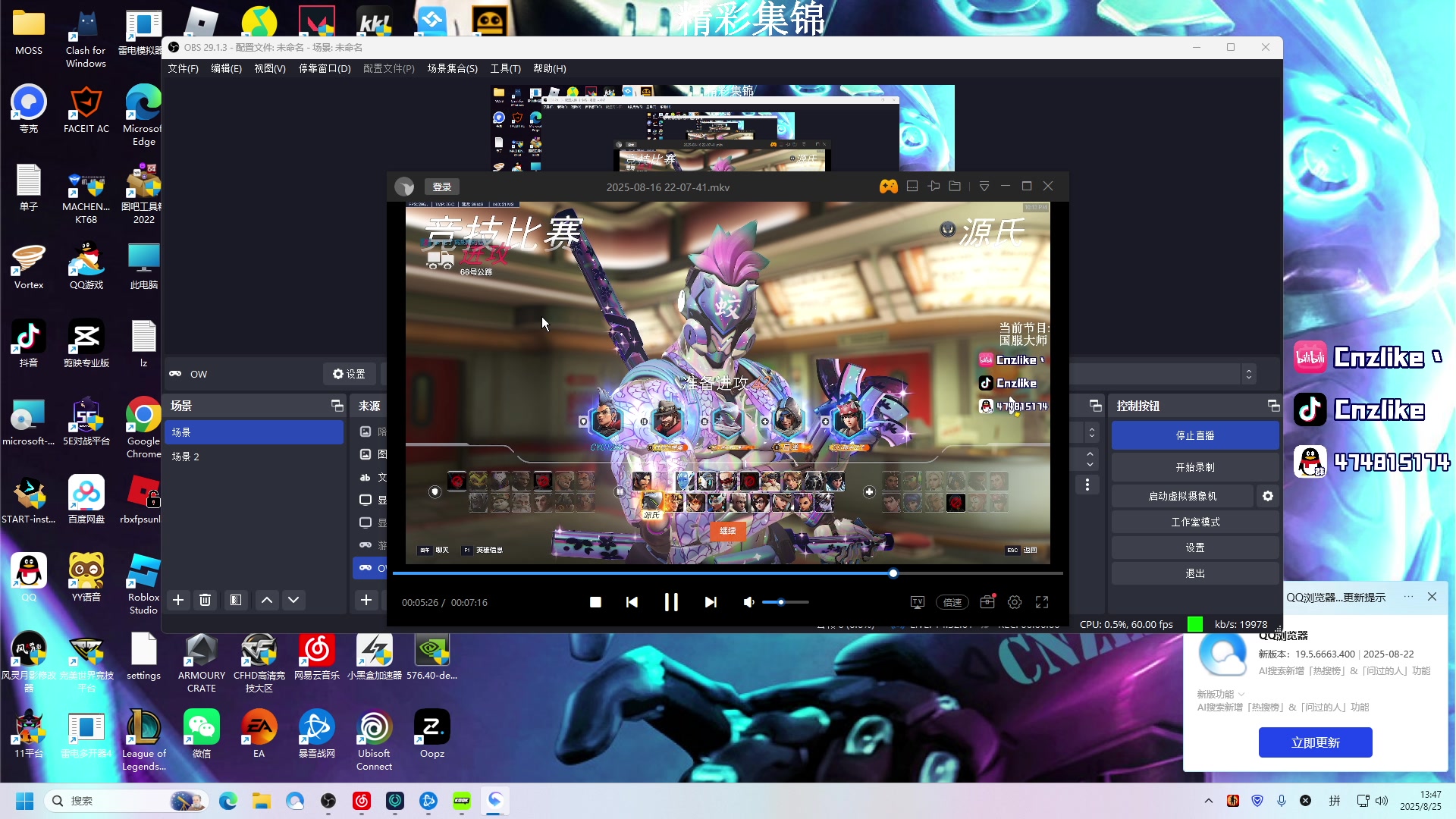Click the orange gamepad icon in player title bar
The width and height of the screenshot is (1456, 819).
tap(889, 187)
